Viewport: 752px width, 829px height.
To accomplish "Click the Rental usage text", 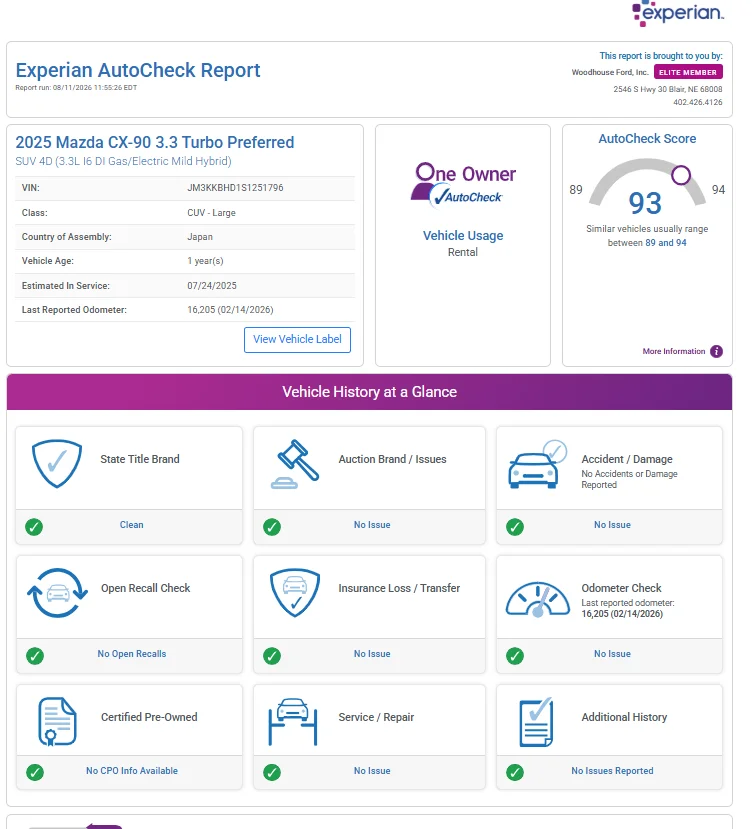I will pos(463,252).
